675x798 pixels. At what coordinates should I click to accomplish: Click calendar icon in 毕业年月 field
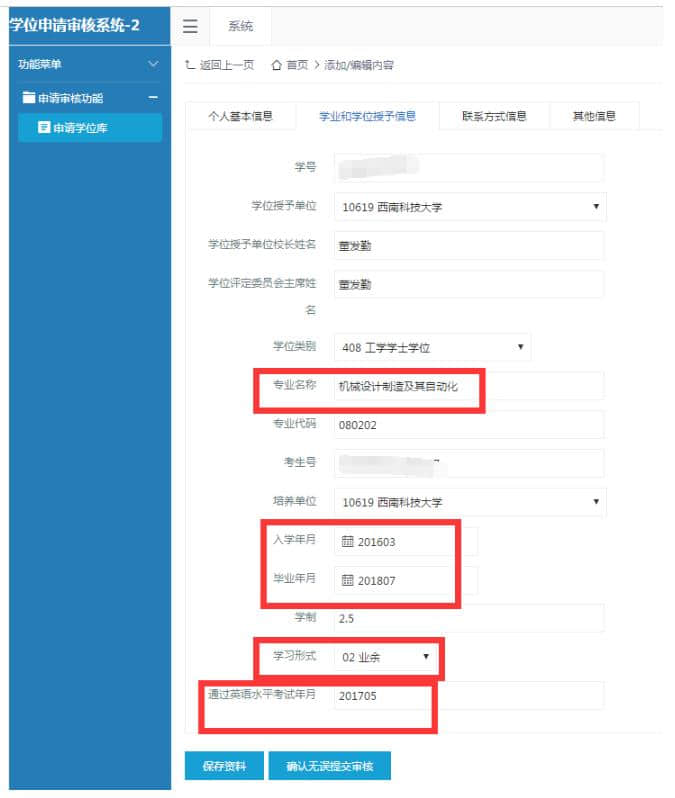point(347,580)
